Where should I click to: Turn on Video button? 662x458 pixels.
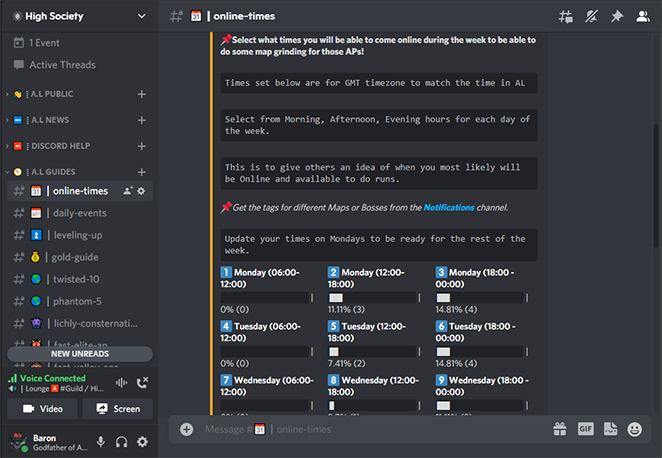pos(43,409)
